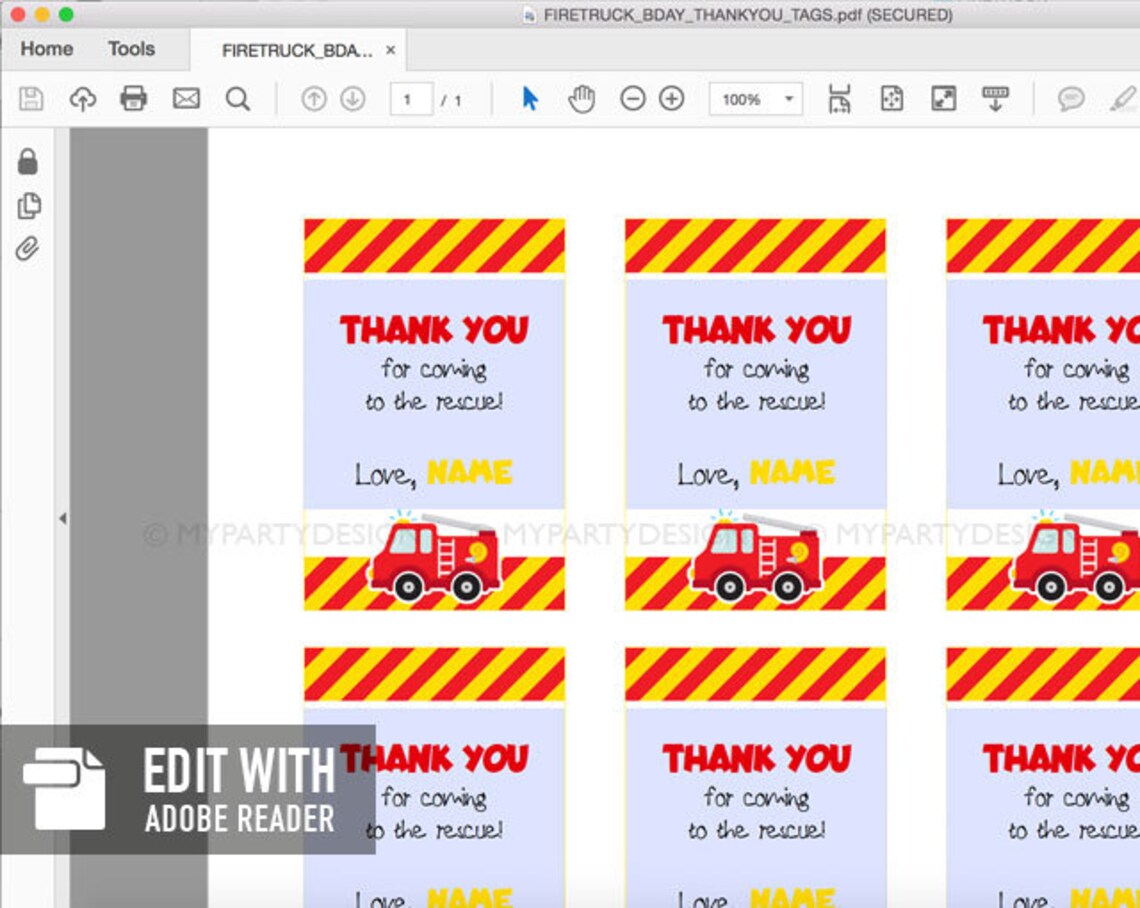The image size is (1140, 908).
Task: Click the cloud upload icon
Action: [x=83, y=98]
